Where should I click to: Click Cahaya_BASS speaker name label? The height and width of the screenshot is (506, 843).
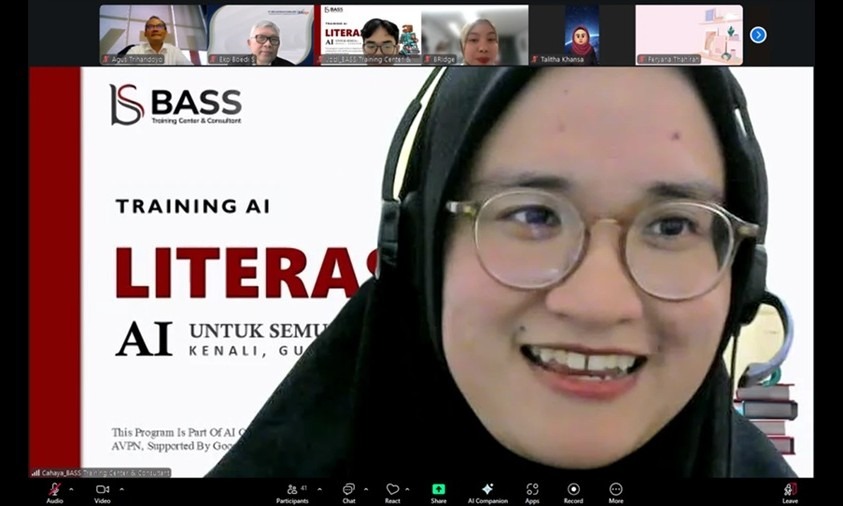[x=101, y=472]
